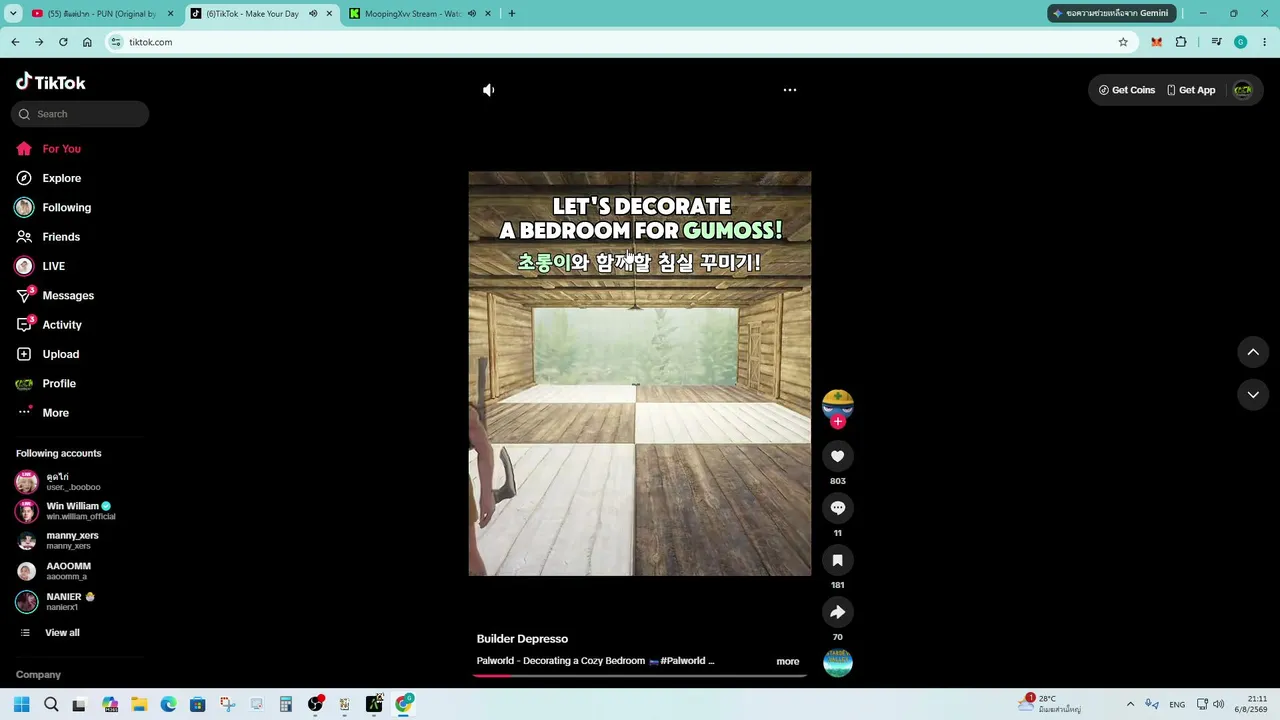
Task: Open a new browser tab
Action: pos(512,14)
